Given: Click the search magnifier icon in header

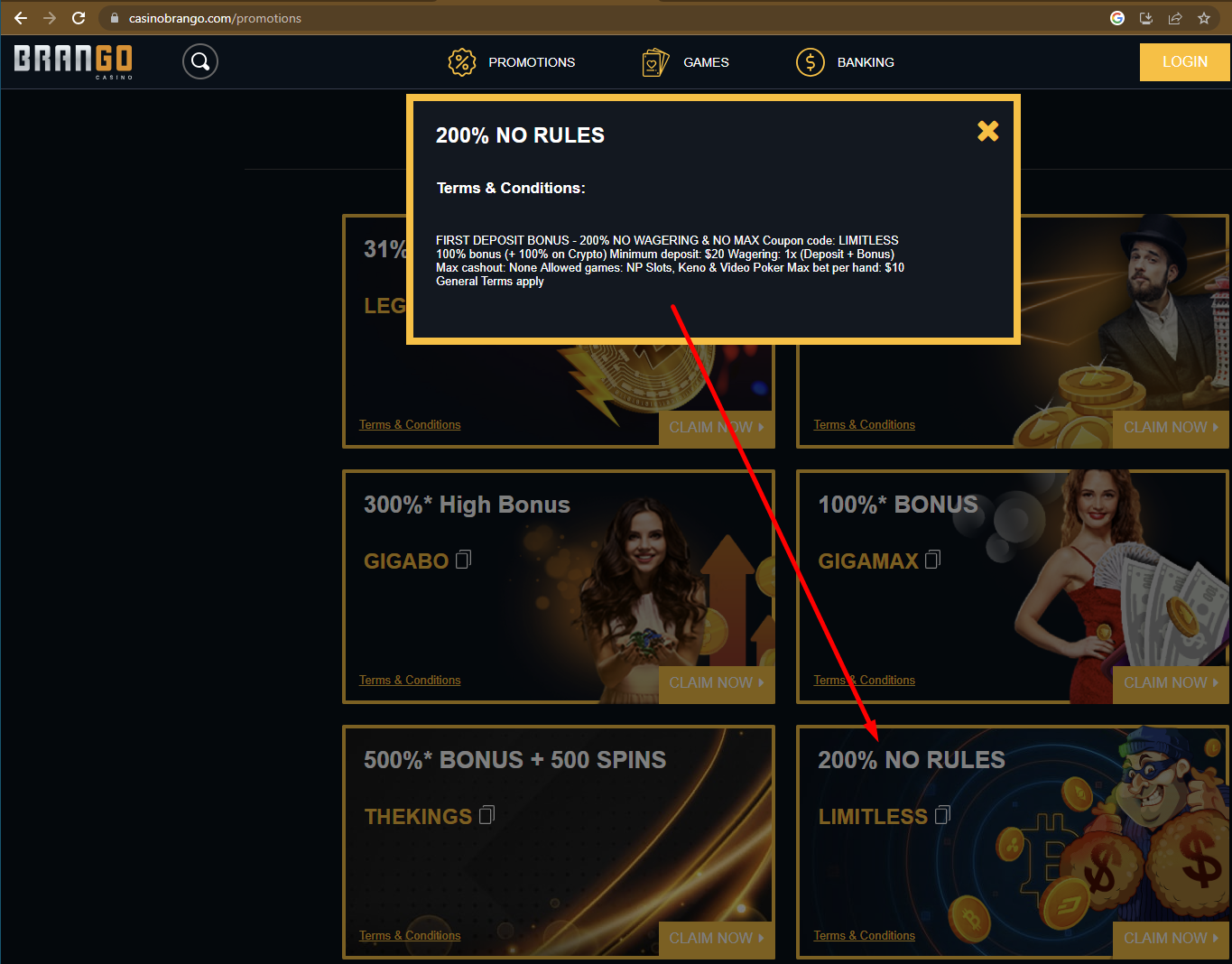Looking at the screenshot, I should [200, 61].
